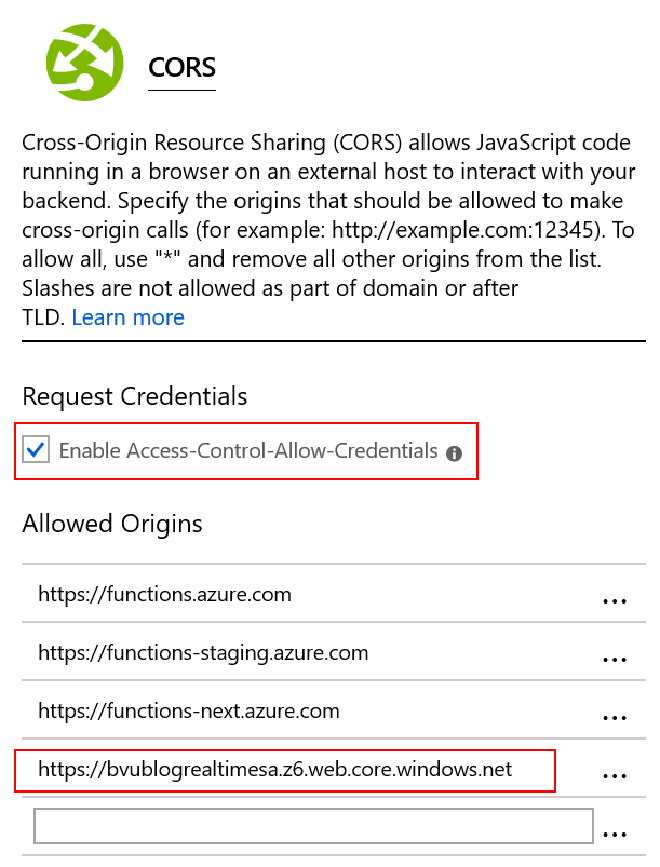Click the Request Credentials section heading
The height and width of the screenshot is (867, 660).
pyautogui.click(x=134, y=397)
